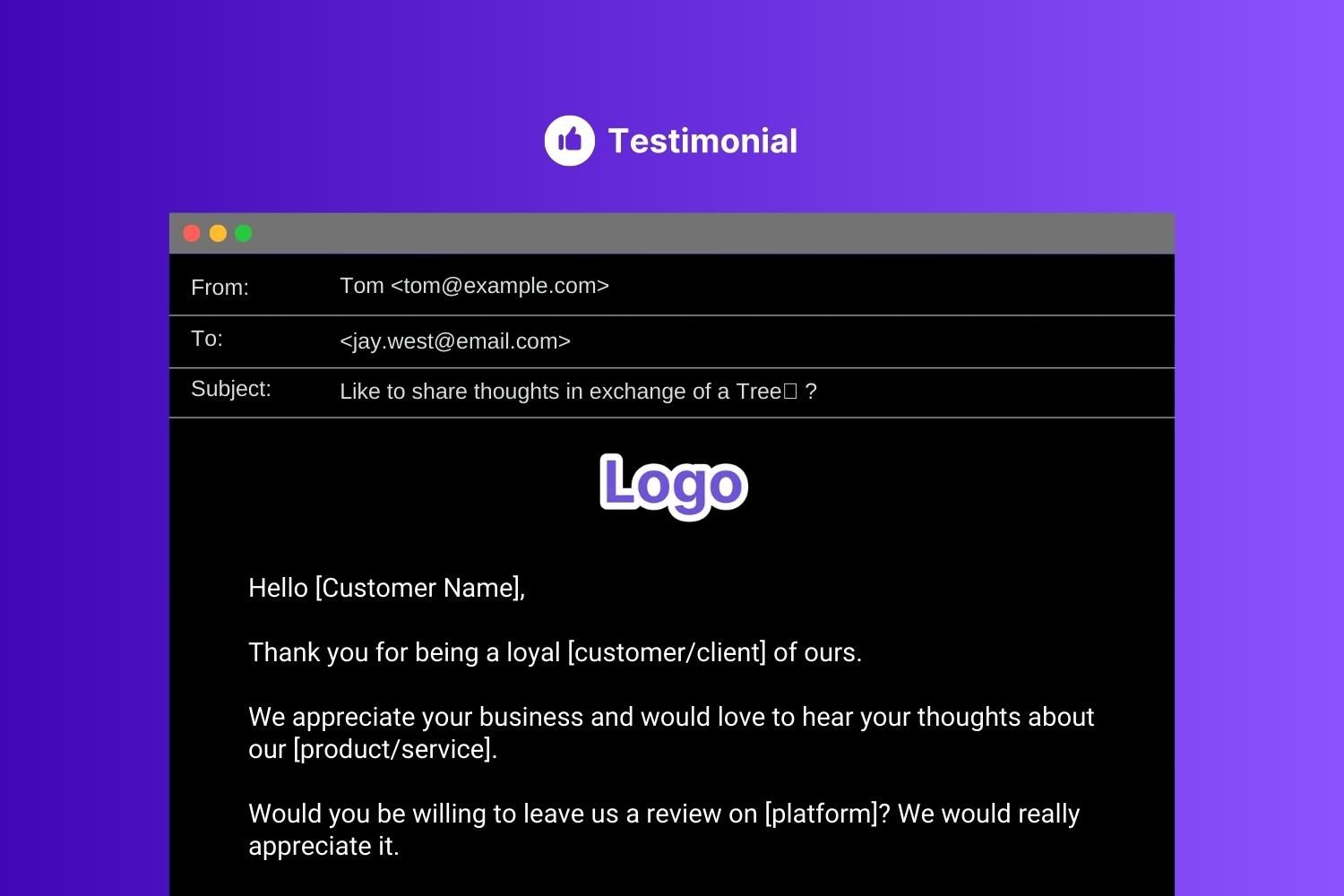Viewport: 1344px width, 896px height.
Task: Click the Testimonial heading text
Action: click(702, 141)
